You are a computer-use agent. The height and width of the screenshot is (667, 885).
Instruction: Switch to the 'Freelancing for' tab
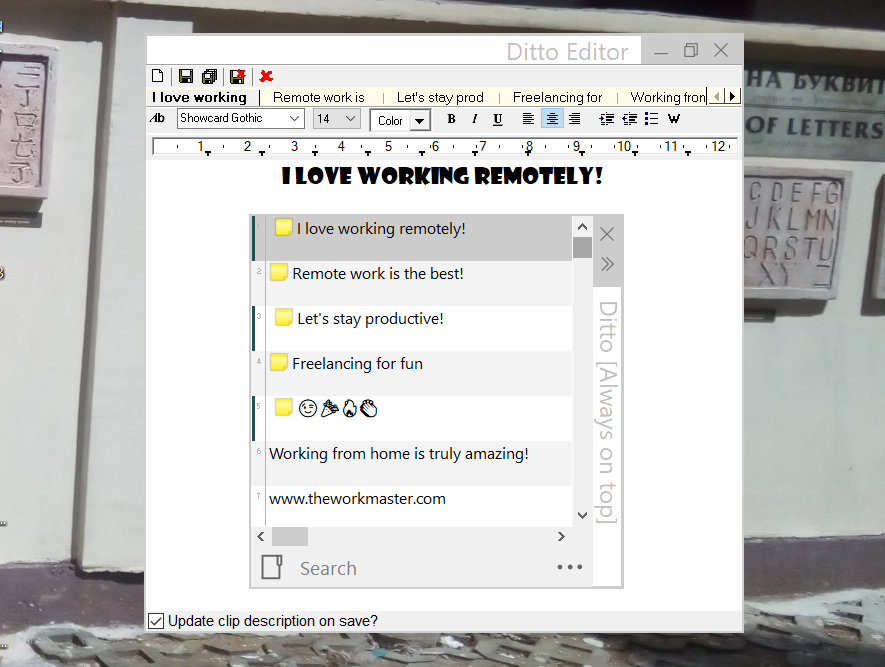[x=557, y=97]
